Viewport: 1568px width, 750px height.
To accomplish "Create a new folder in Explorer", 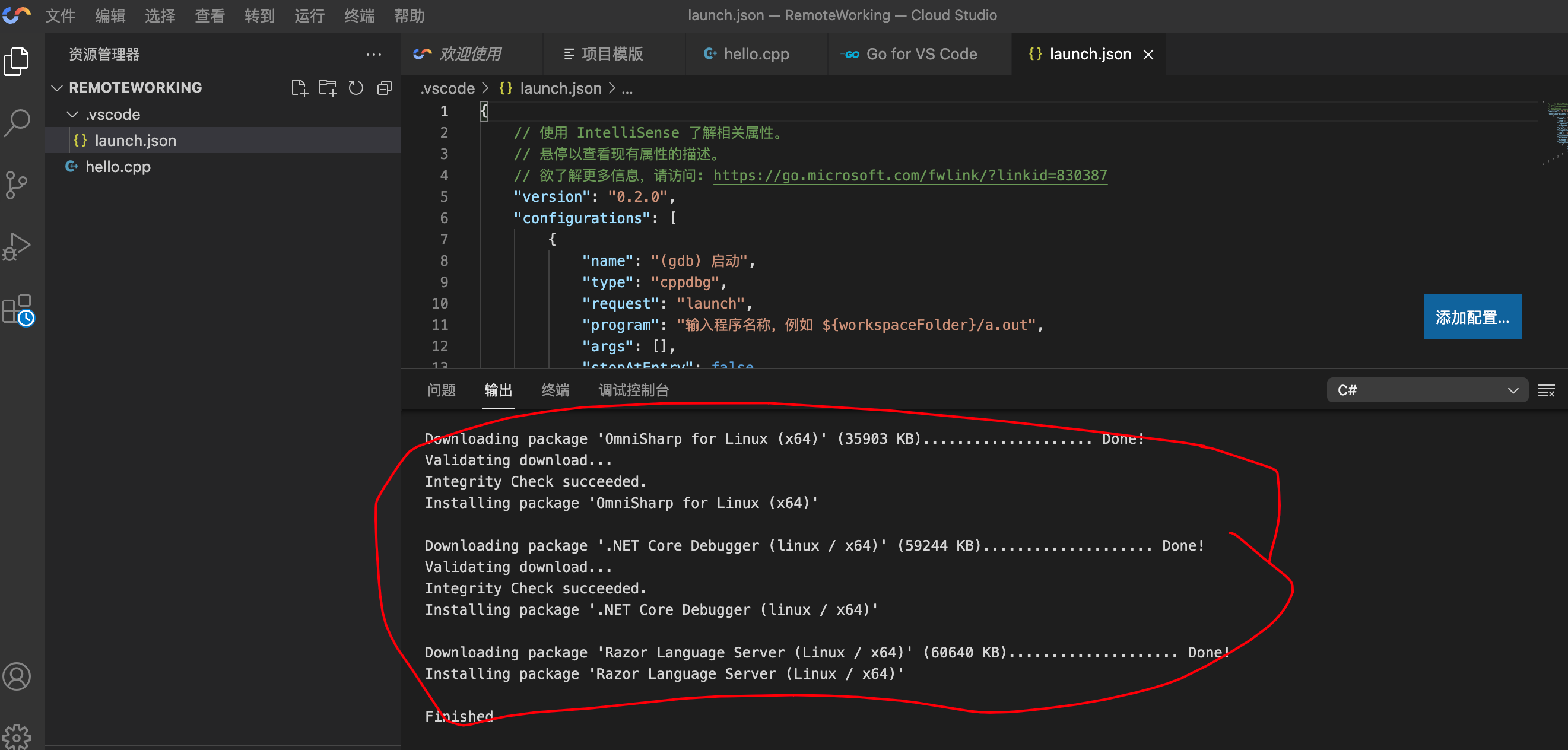I will coord(328,88).
